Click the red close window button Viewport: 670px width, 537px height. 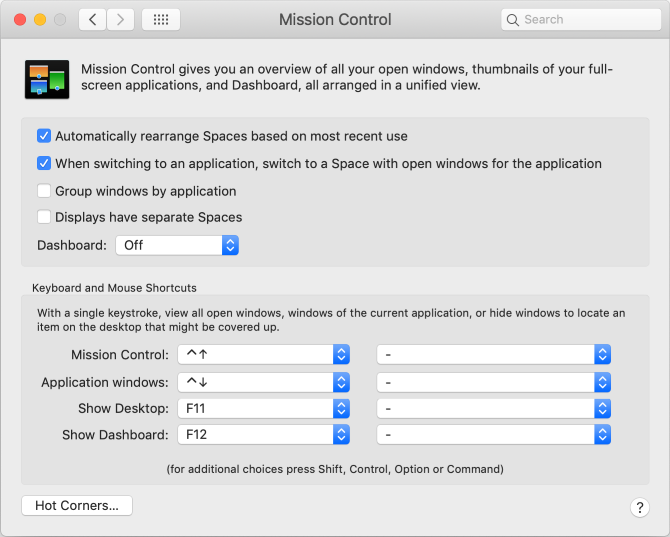(20, 19)
